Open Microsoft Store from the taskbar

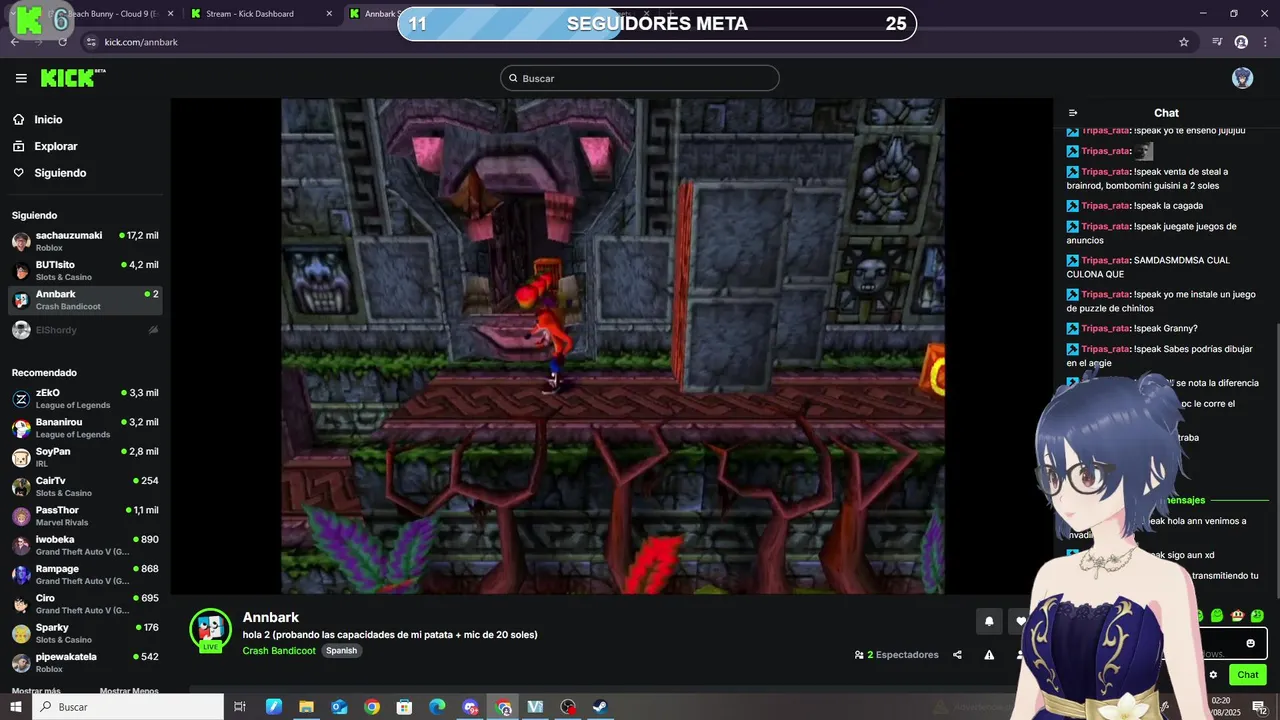click(x=404, y=707)
